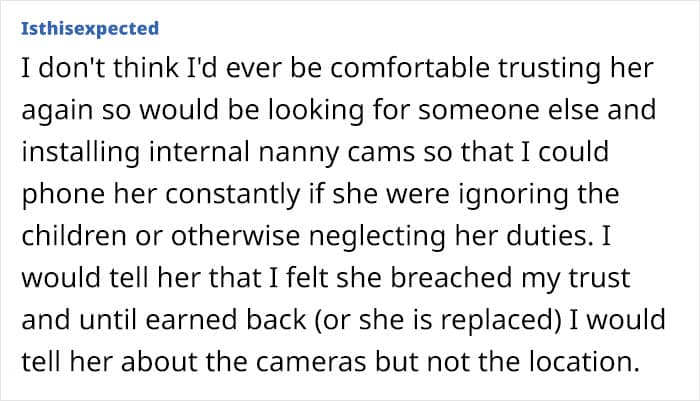Click the word "comfortable" in the comment
The width and height of the screenshot is (700, 401).
(410, 67)
